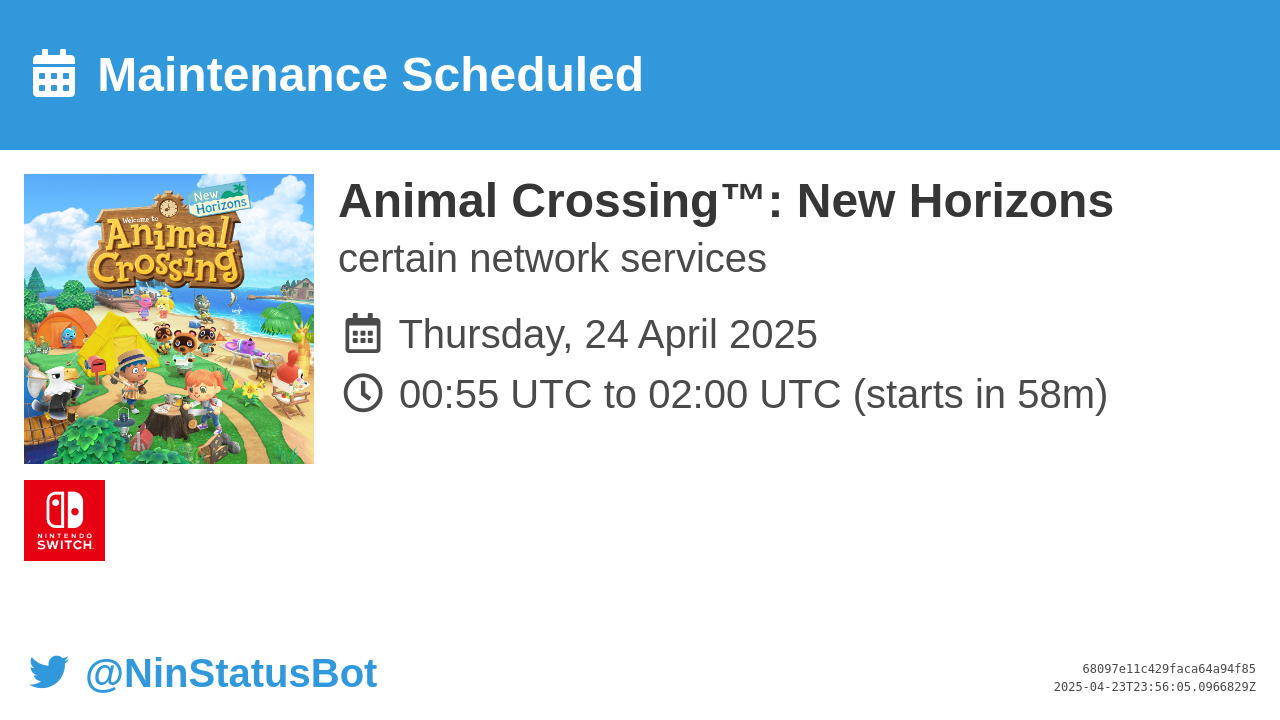Click calendar icon beside Thursday date
The image size is (1280, 720).
(363, 333)
